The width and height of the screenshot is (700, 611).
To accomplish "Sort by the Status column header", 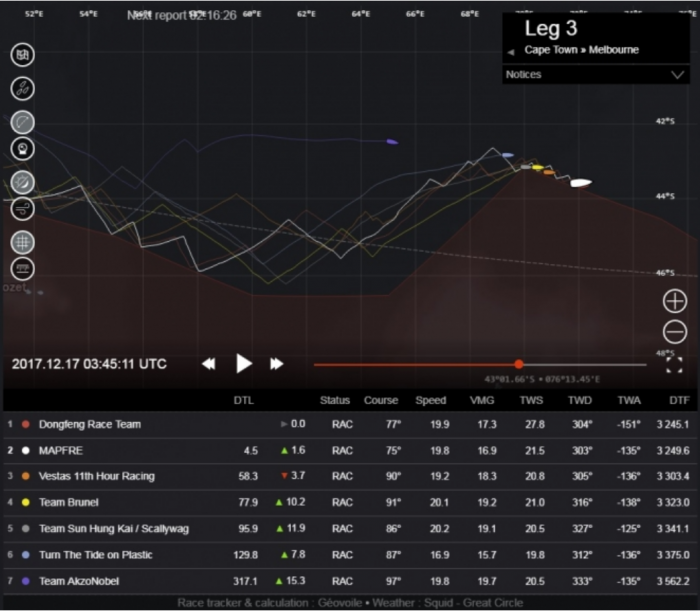I will point(335,400).
